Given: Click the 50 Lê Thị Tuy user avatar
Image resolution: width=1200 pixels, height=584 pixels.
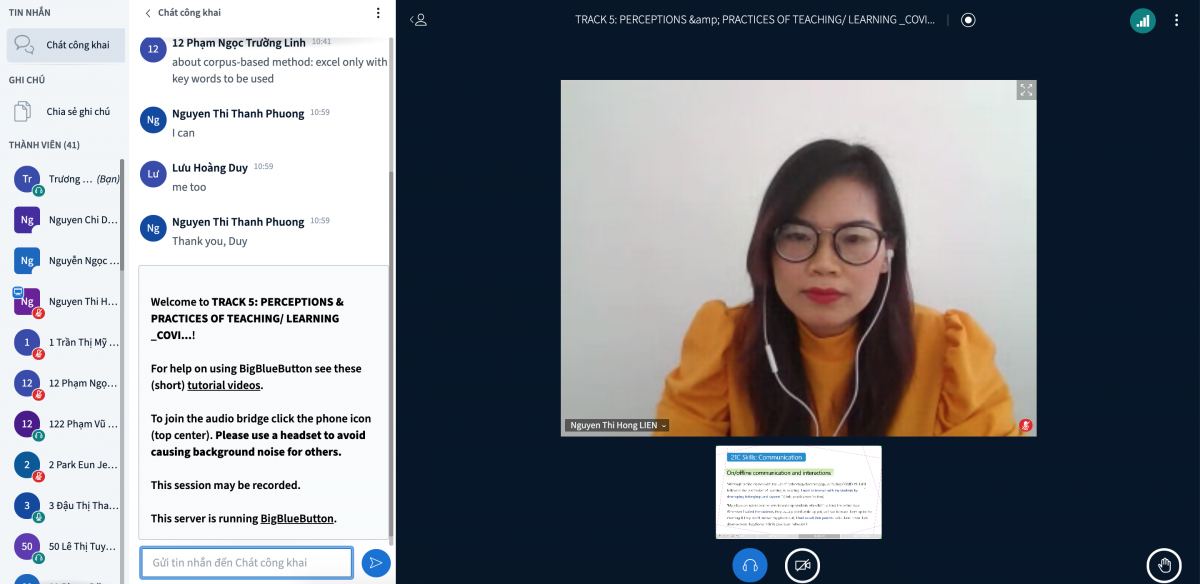Looking at the screenshot, I should (27, 546).
